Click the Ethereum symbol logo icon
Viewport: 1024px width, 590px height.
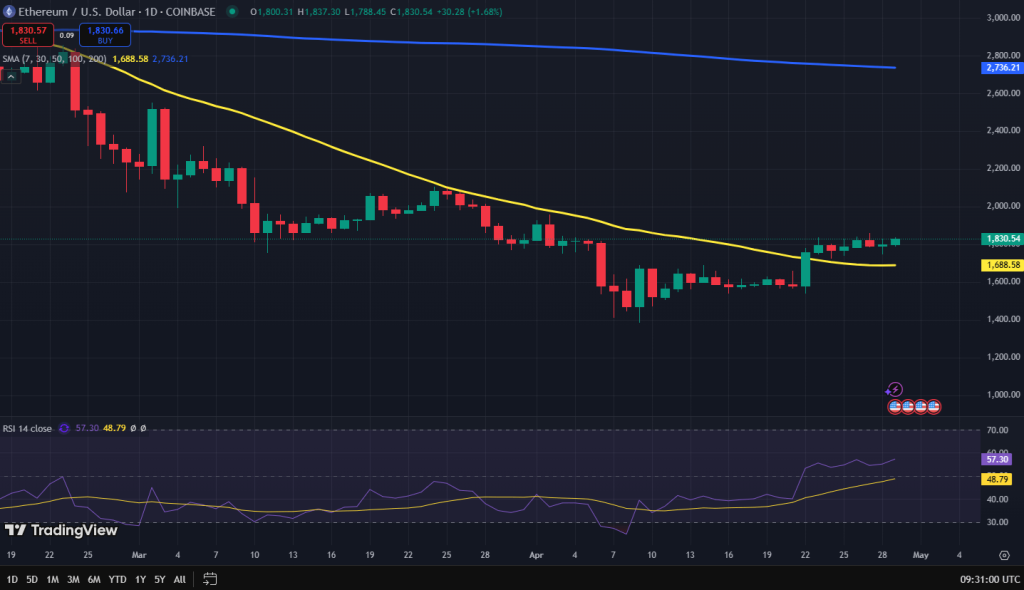9,12
